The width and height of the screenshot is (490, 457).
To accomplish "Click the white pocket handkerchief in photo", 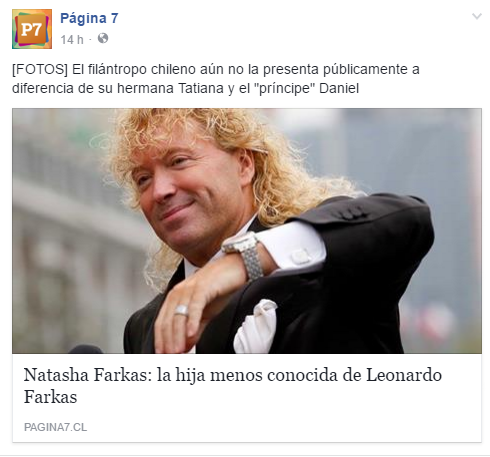I will point(256,327).
